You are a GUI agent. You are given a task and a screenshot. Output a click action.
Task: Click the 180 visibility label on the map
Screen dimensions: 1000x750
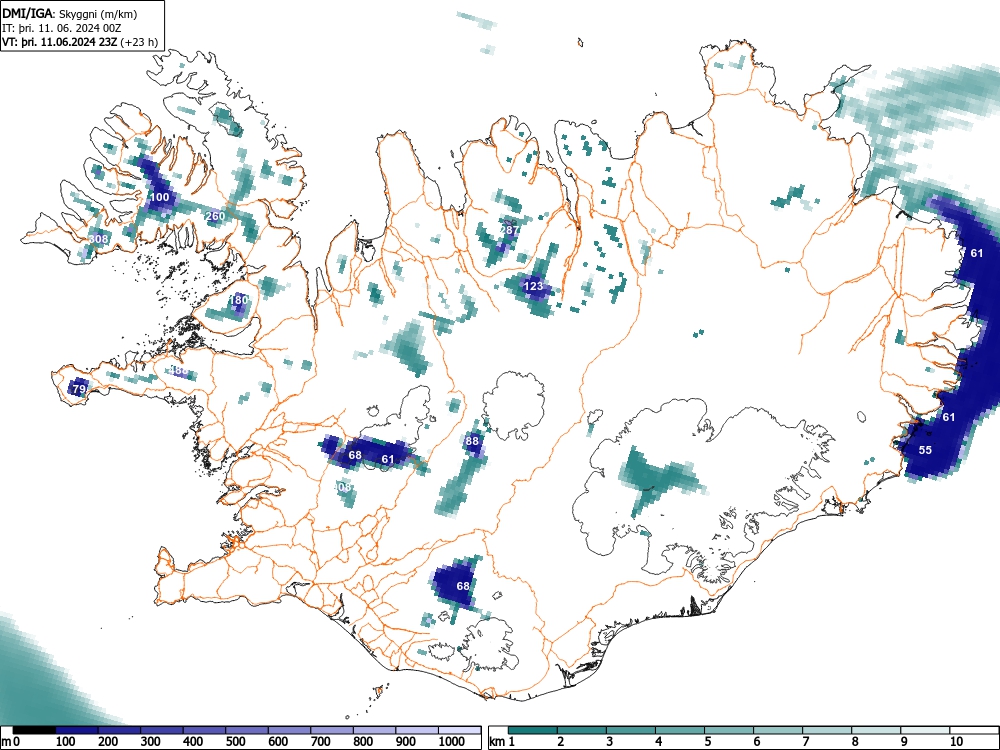point(239,300)
